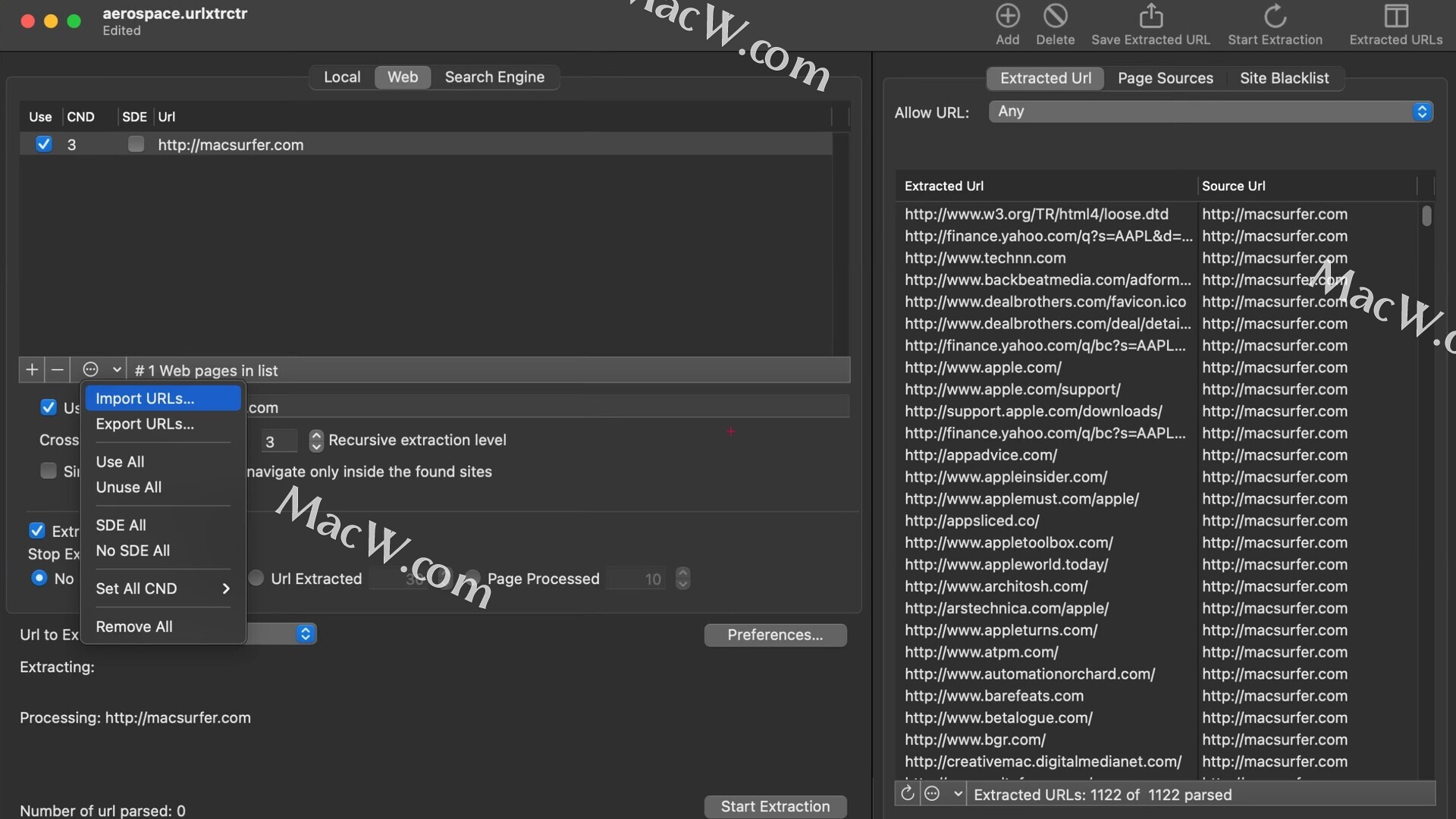
Task: Toggle the Extr checkbox above Stop Ex
Action: coord(36,531)
